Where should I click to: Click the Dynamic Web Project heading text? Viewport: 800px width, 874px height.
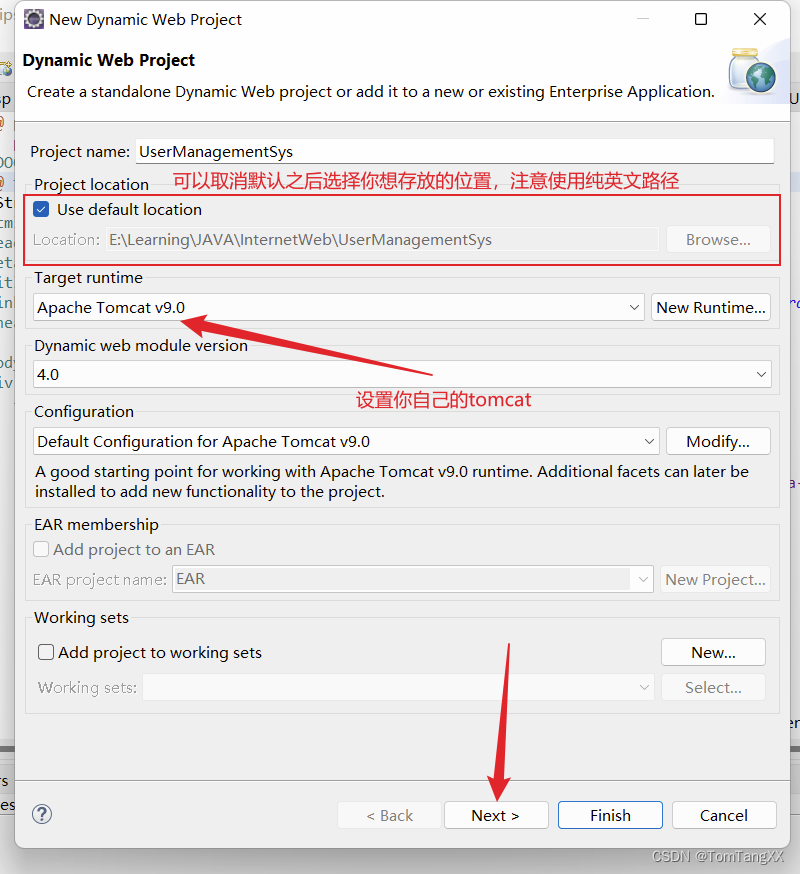pyautogui.click(x=109, y=60)
